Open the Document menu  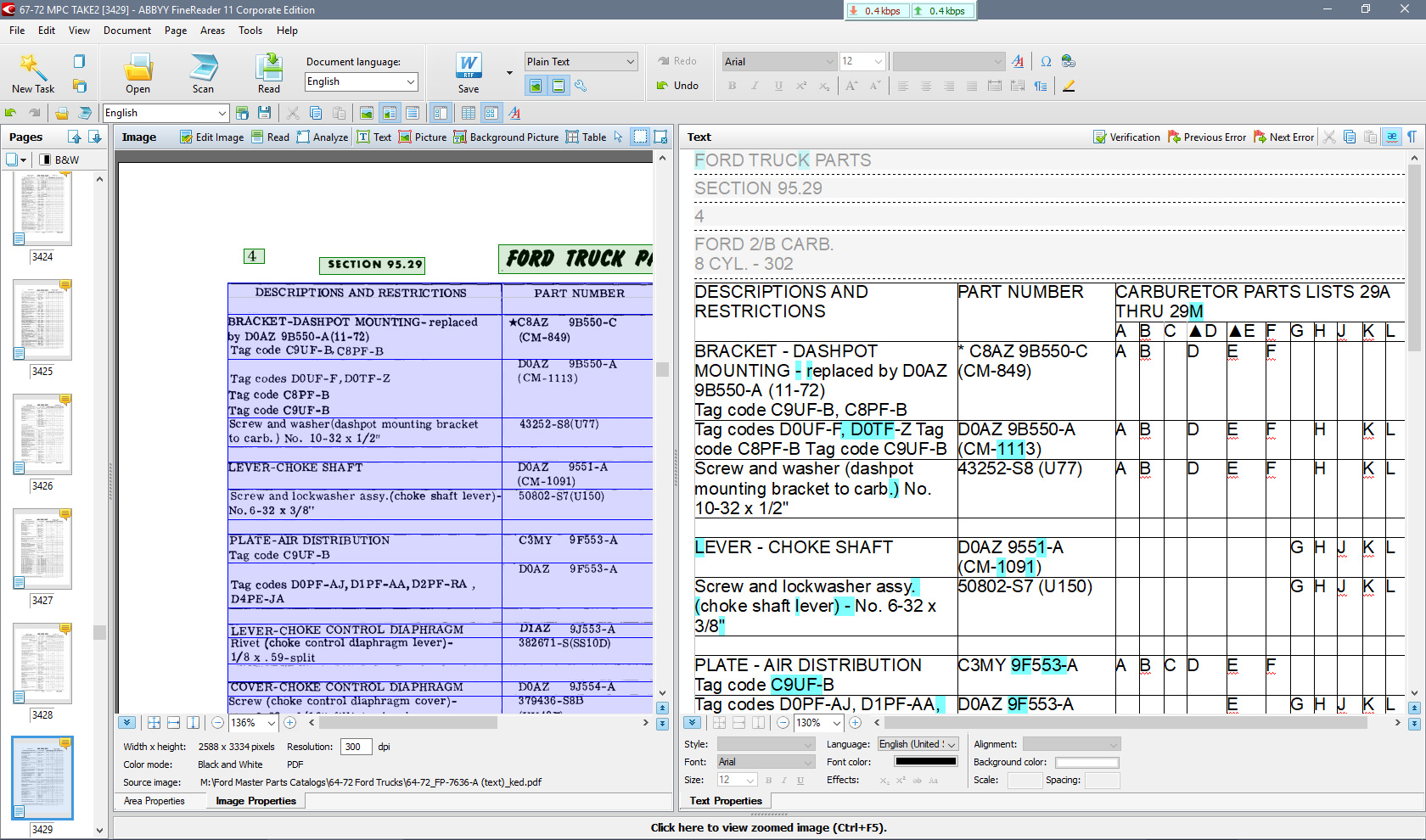(x=127, y=31)
